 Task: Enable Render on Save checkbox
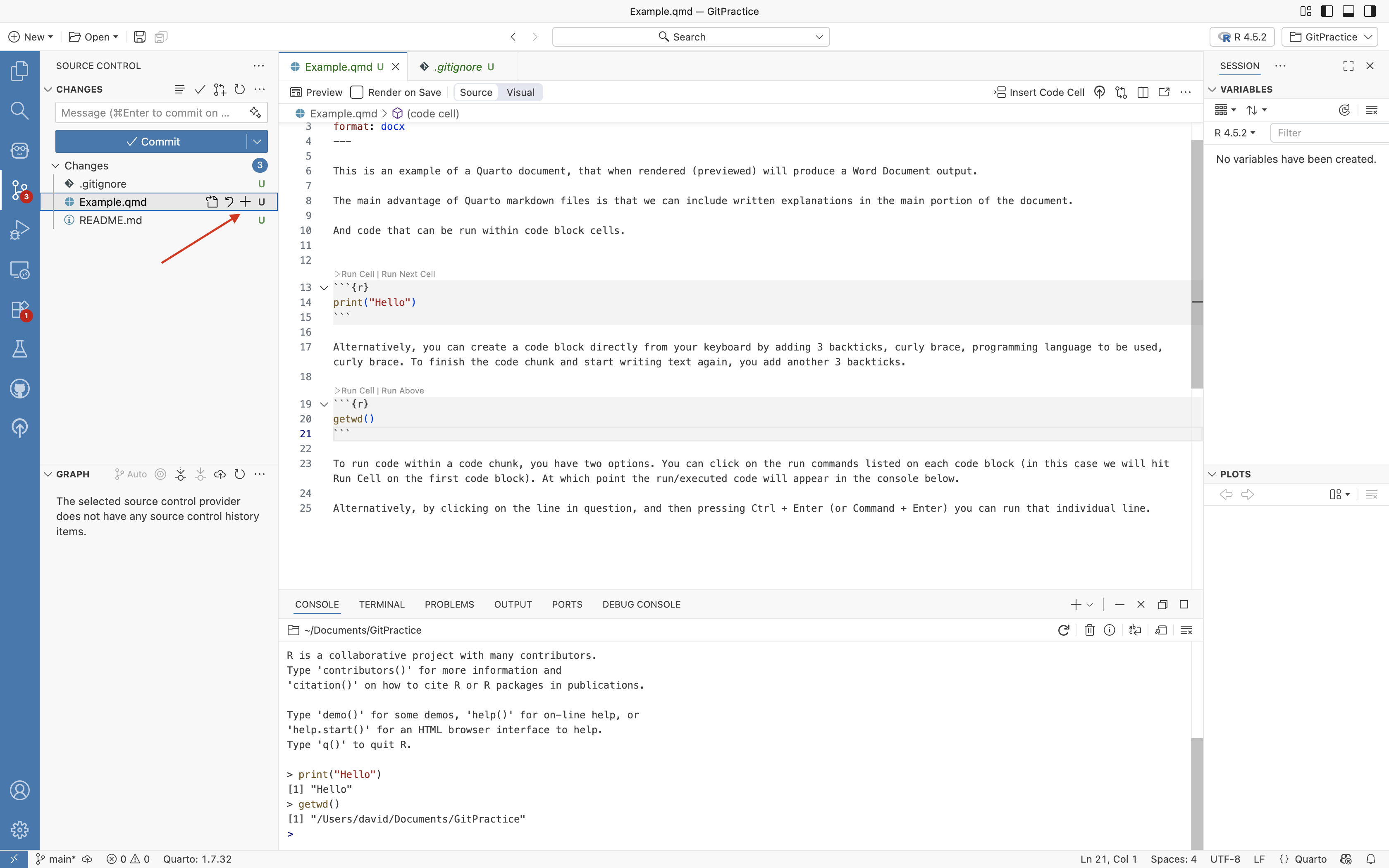(357, 93)
